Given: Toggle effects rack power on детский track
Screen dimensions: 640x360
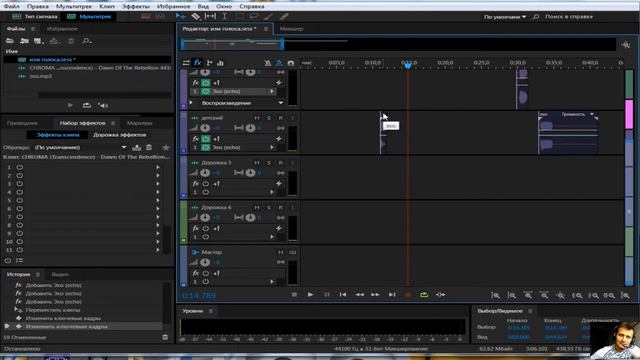Looking at the screenshot, I should tap(205, 139).
